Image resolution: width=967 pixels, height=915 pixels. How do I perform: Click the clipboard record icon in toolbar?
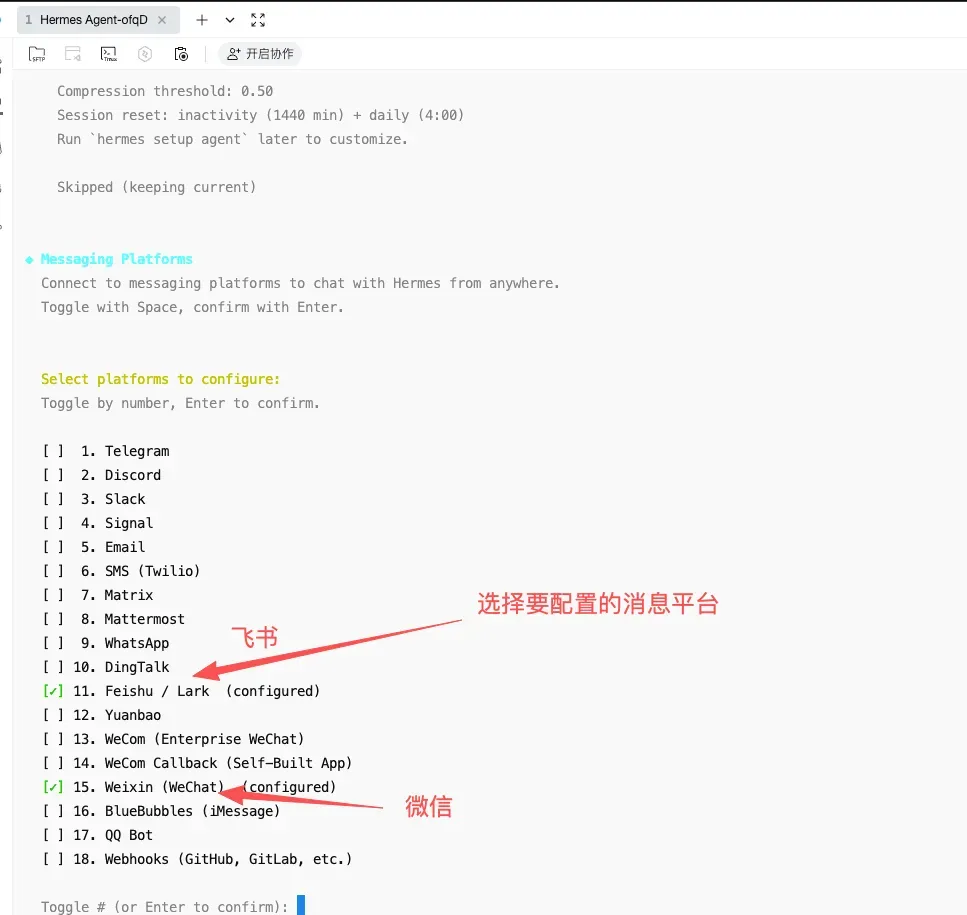tap(181, 54)
